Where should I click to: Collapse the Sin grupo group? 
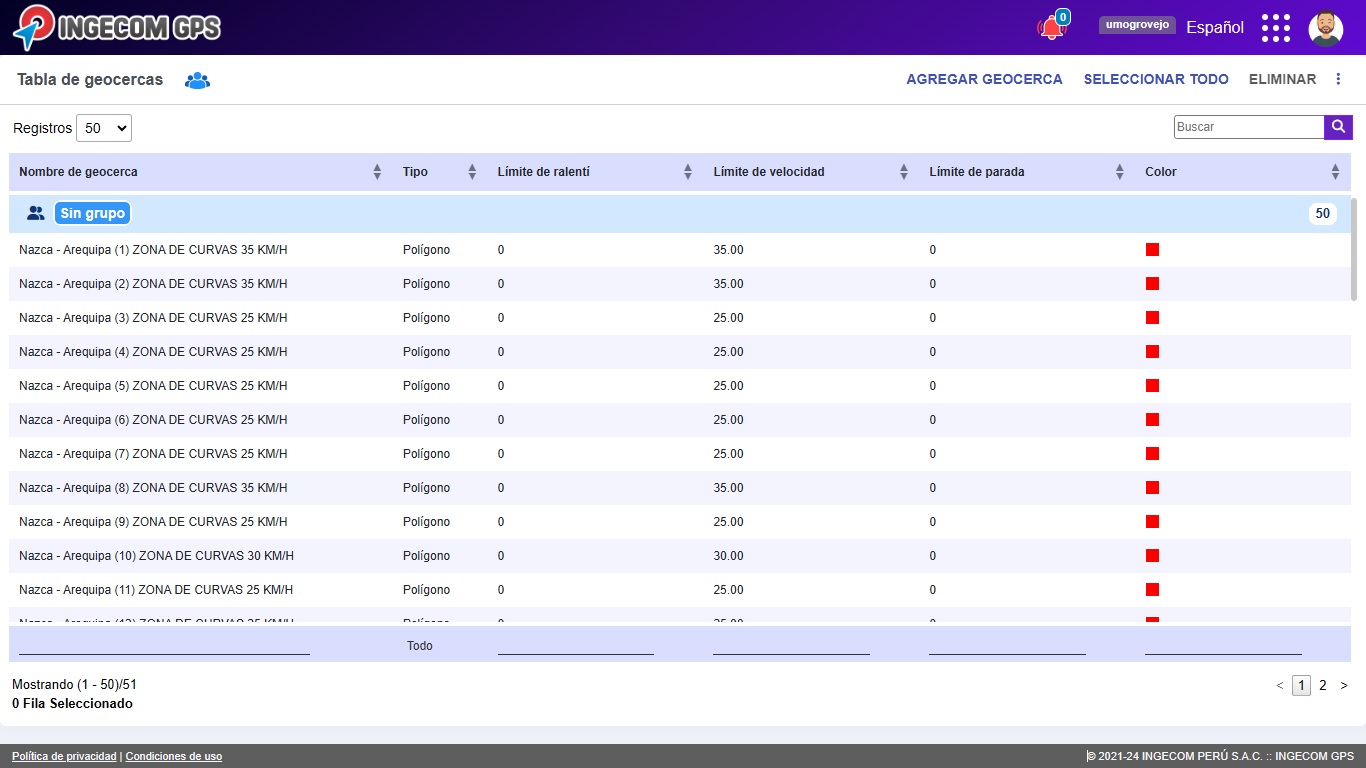click(92, 213)
